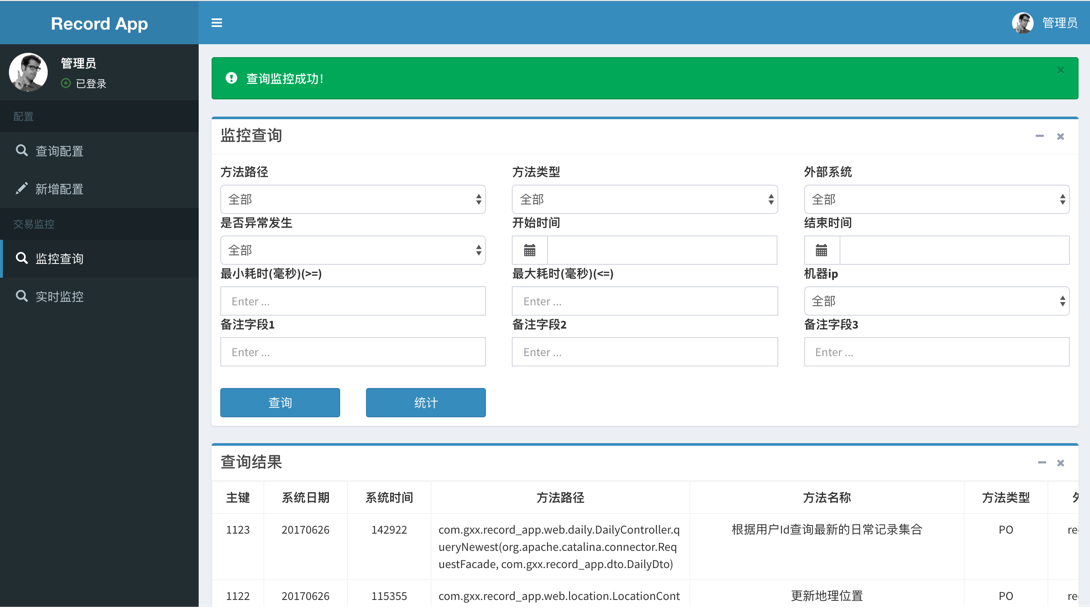1090x608 pixels.
Task: Click the 查询监控成功! message text
Action: pos(285,79)
